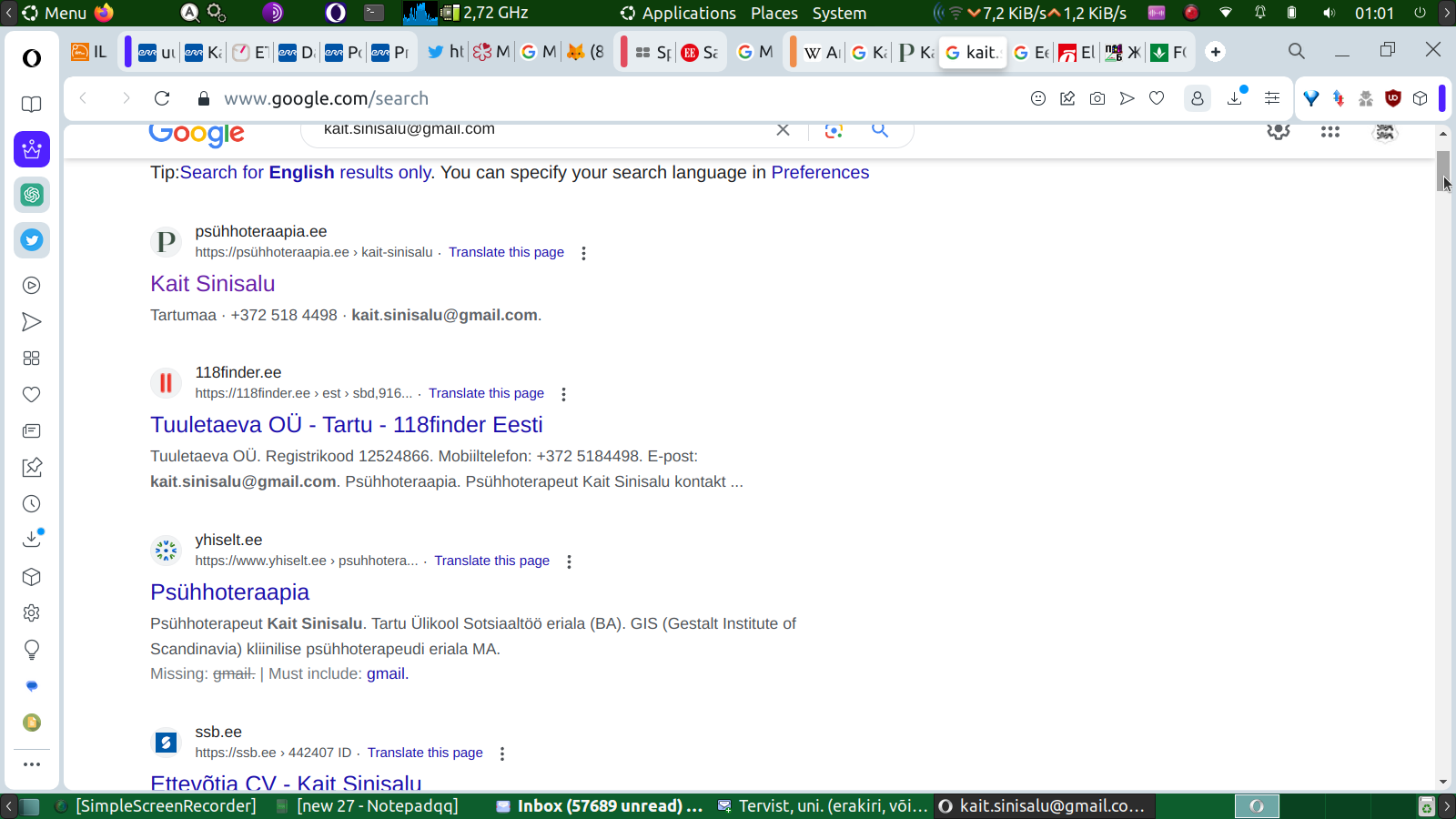1456x819 pixels.
Task: Open the Player icon in sidebar
Action: (32, 286)
